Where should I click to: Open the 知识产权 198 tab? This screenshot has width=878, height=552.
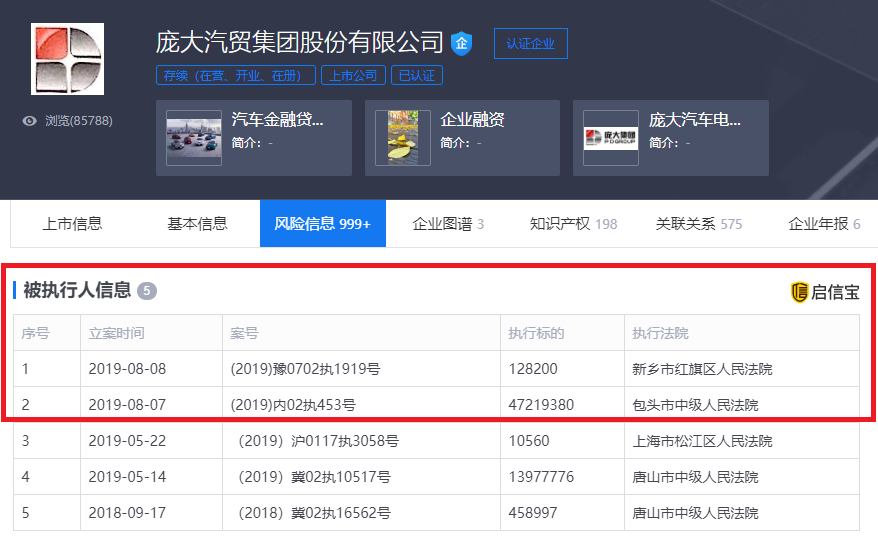[573, 224]
